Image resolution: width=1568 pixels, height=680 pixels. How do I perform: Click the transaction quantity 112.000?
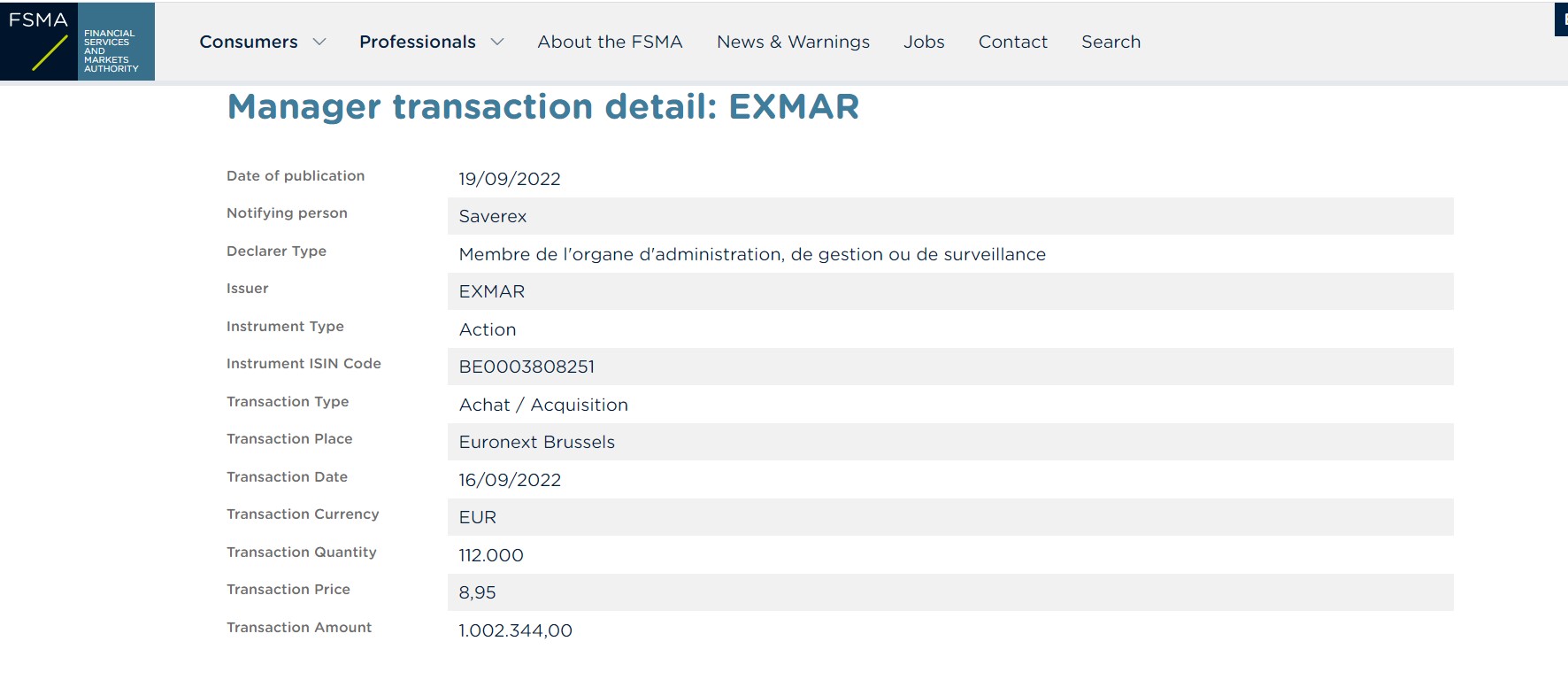pos(491,555)
